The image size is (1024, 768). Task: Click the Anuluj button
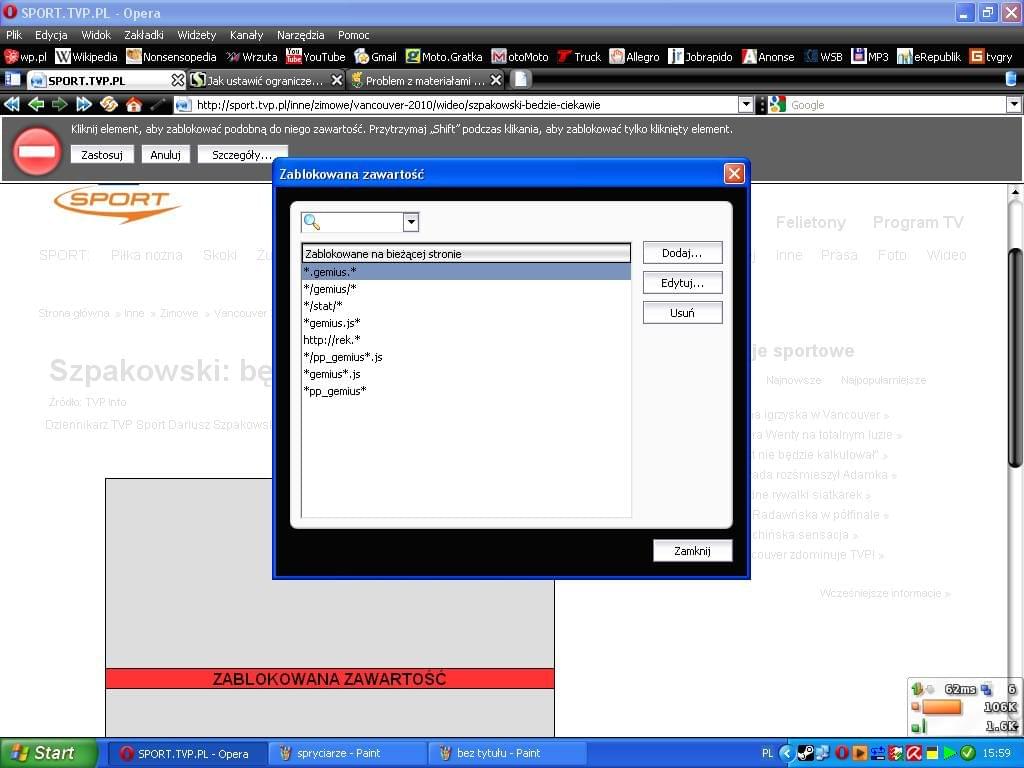(x=165, y=155)
